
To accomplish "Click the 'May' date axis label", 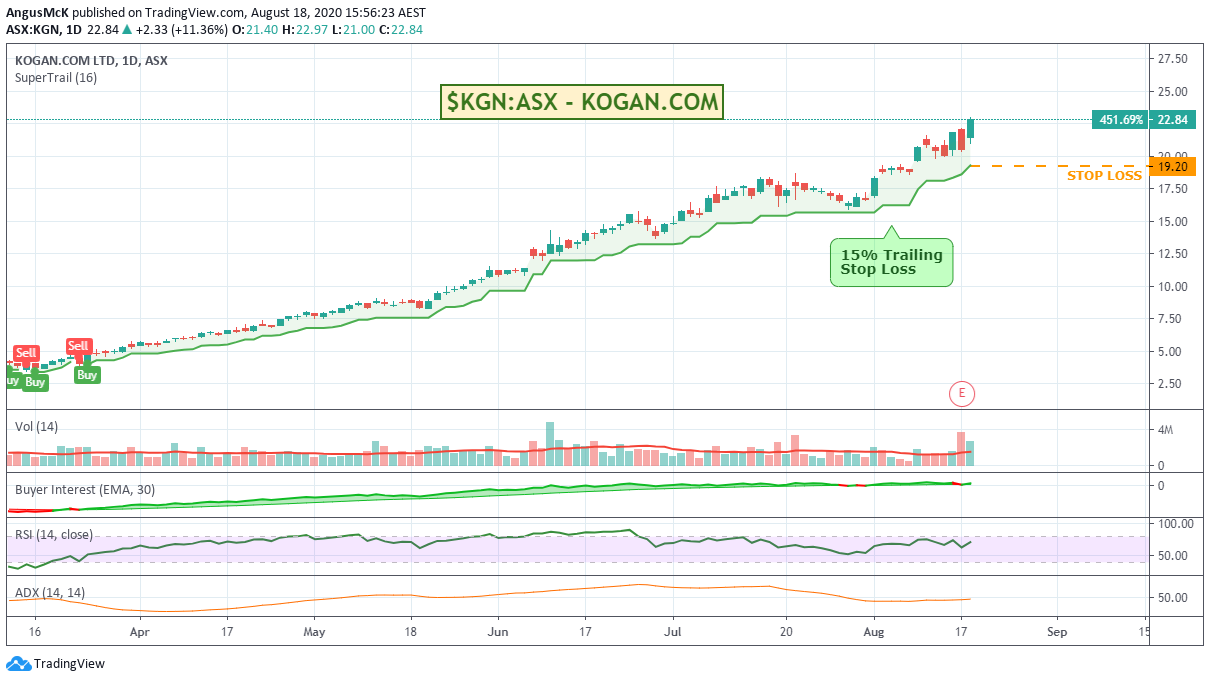I will 314,633.
